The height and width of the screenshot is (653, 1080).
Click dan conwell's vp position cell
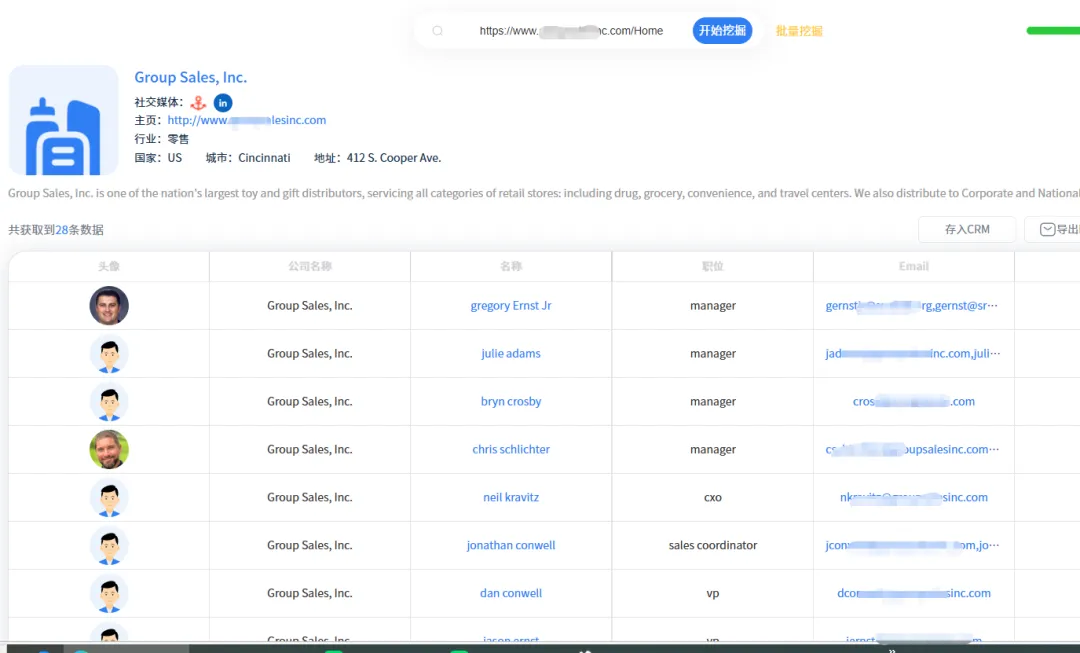coord(713,593)
